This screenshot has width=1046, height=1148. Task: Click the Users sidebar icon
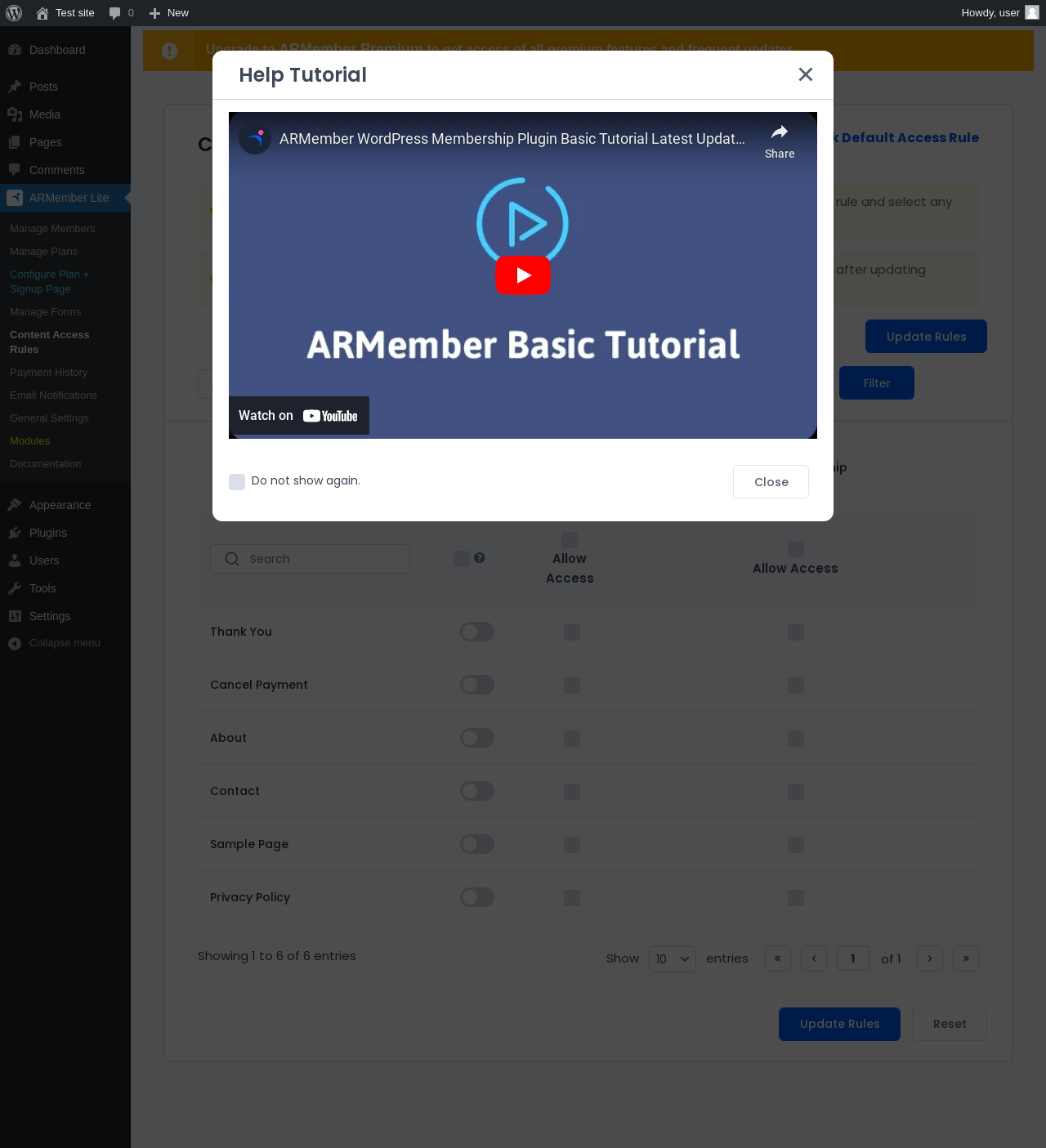[15, 561]
